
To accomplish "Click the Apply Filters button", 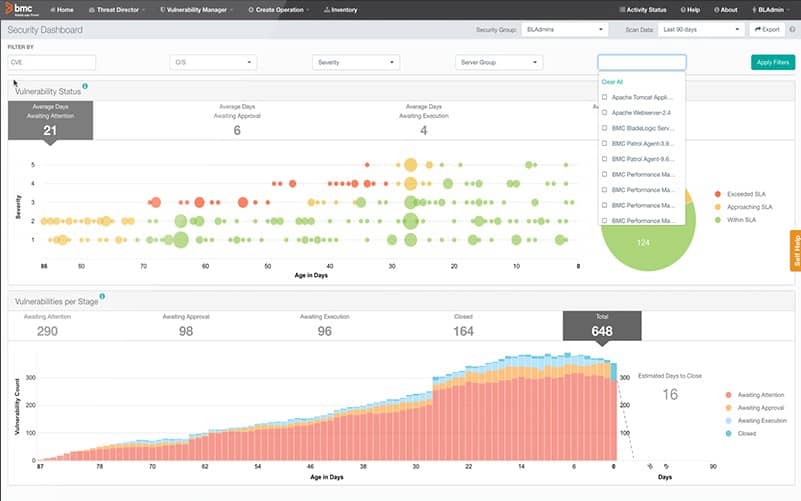I will point(772,62).
